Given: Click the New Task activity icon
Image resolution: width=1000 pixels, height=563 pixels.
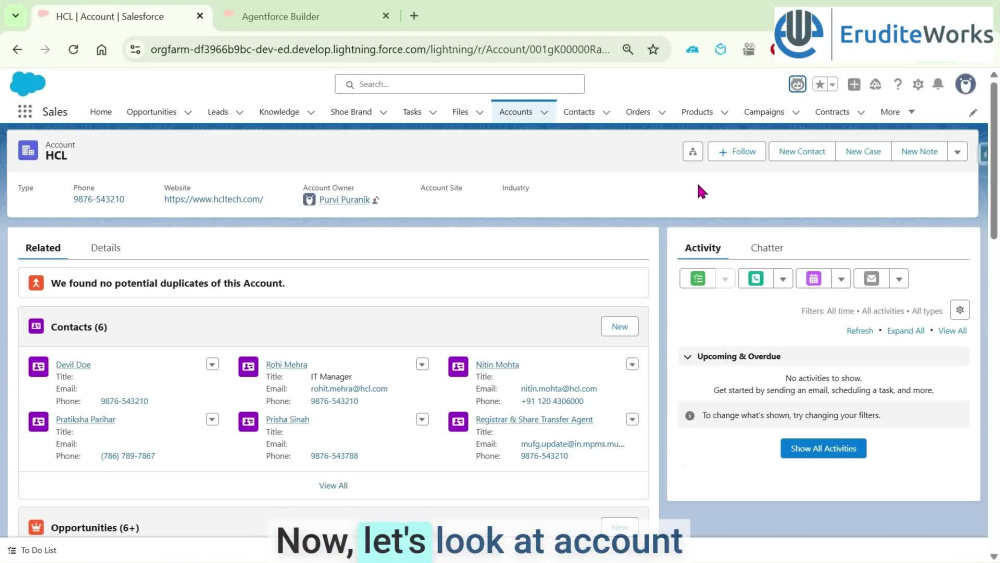Looking at the screenshot, I should tap(698, 279).
